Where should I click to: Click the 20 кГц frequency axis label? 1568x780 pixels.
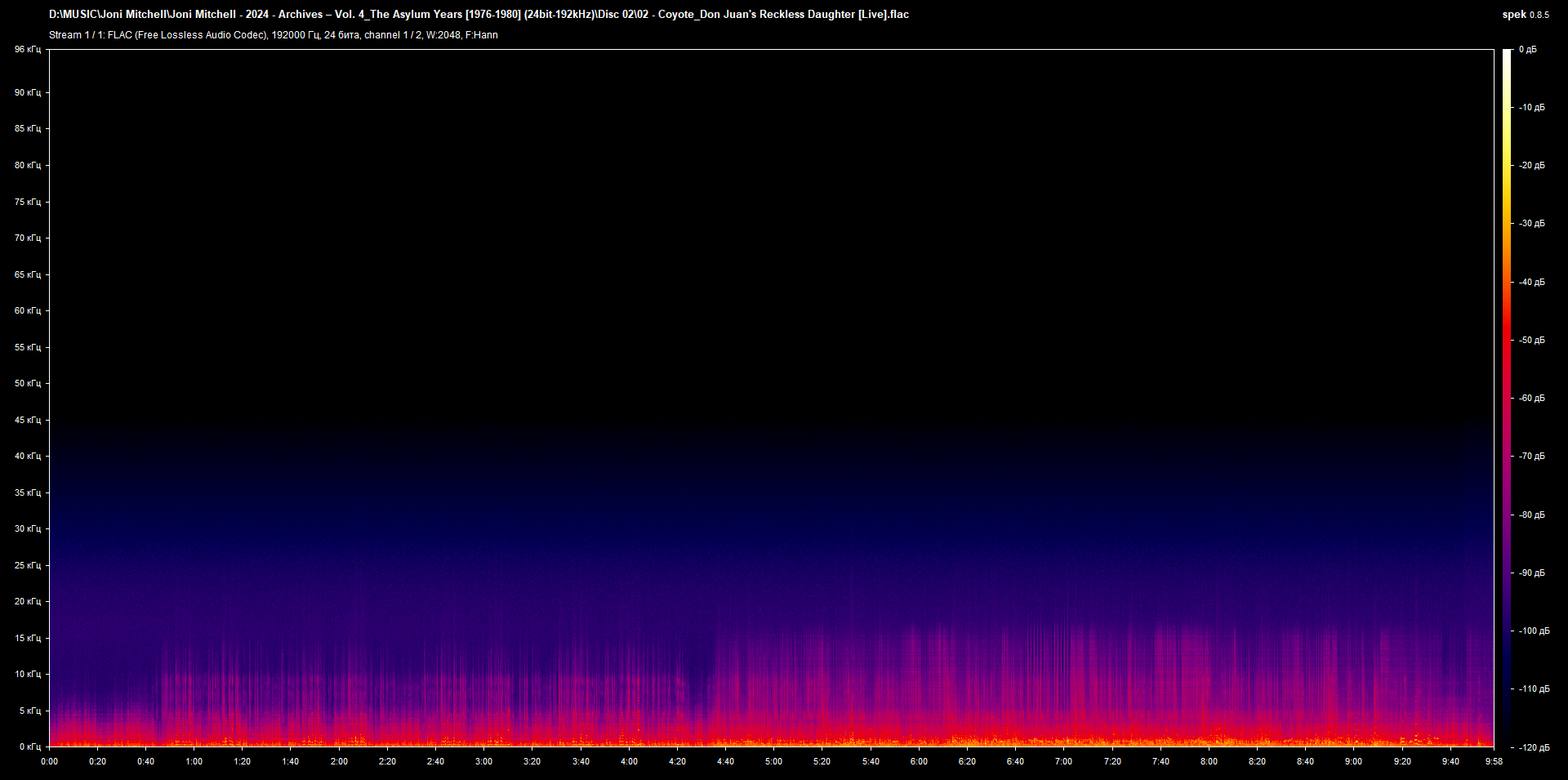[27, 602]
